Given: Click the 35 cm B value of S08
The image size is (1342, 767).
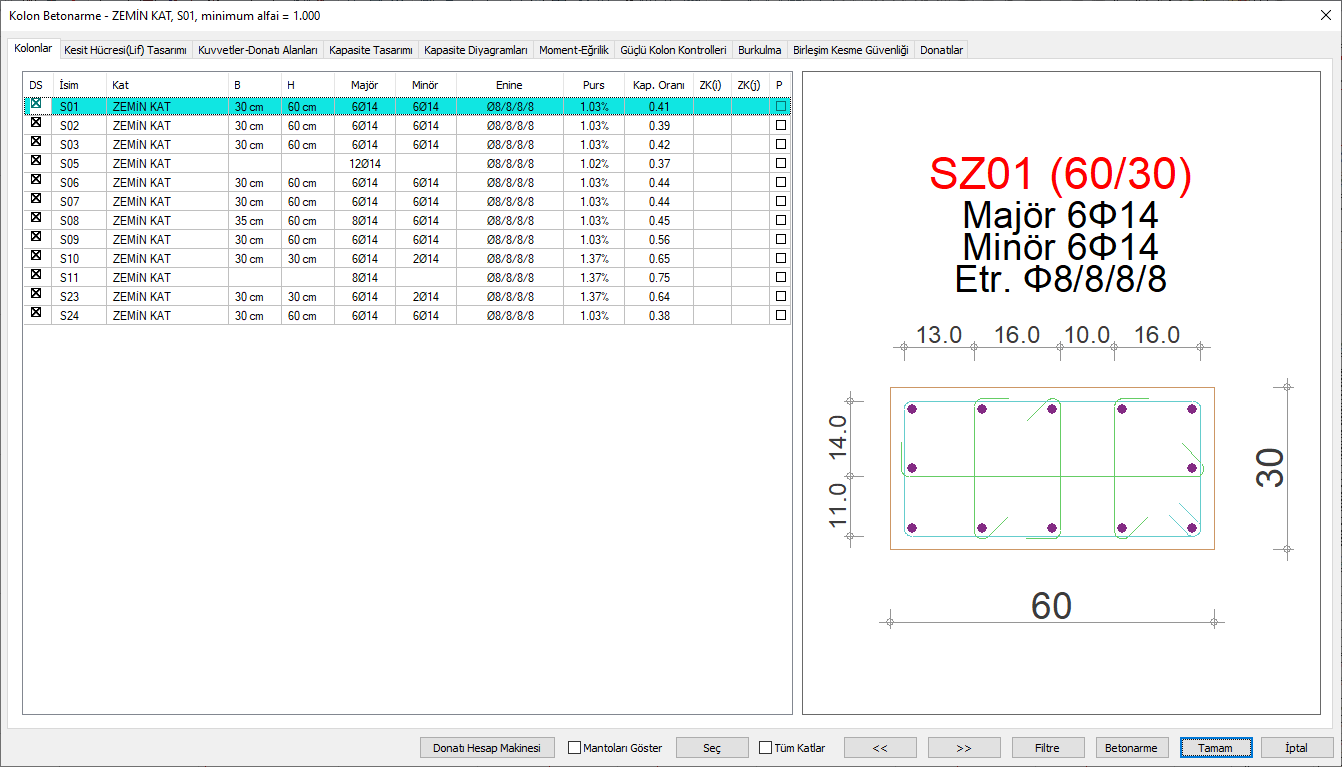Looking at the screenshot, I should (249, 221).
